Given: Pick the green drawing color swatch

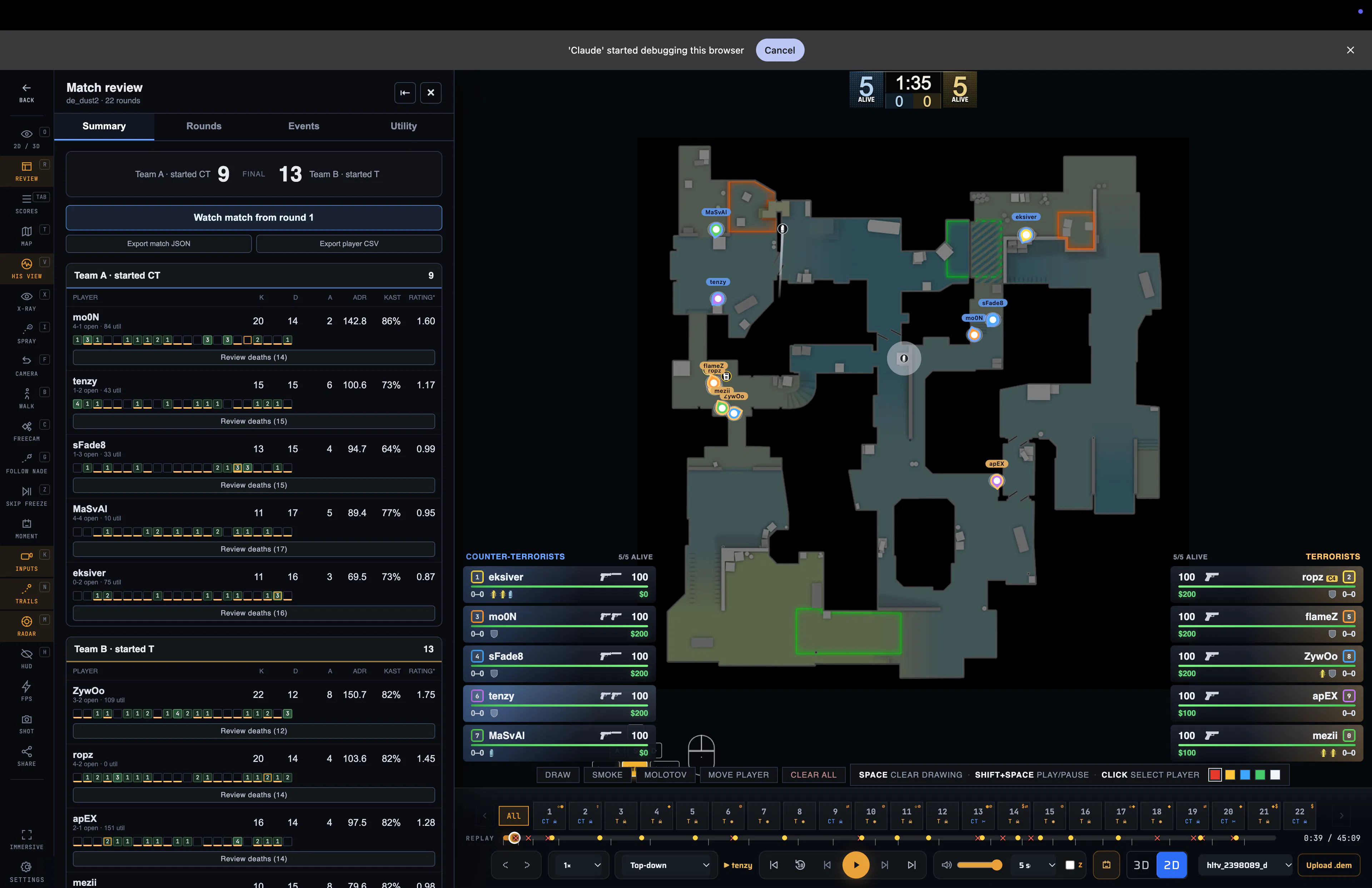Looking at the screenshot, I should coord(1260,775).
